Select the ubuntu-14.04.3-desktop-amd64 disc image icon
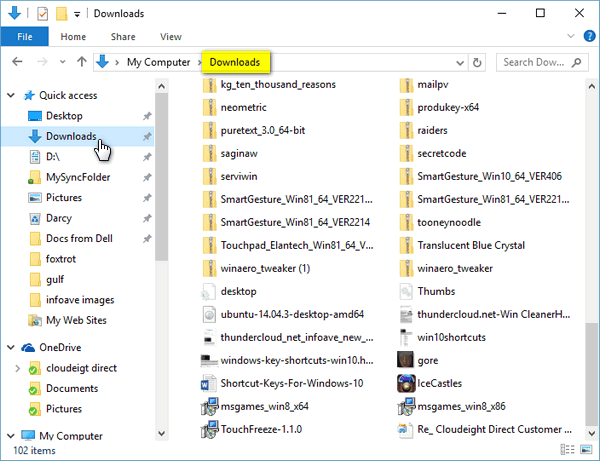This screenshot has width=600, height=461. pyautogui.click(x=209, y=314)
